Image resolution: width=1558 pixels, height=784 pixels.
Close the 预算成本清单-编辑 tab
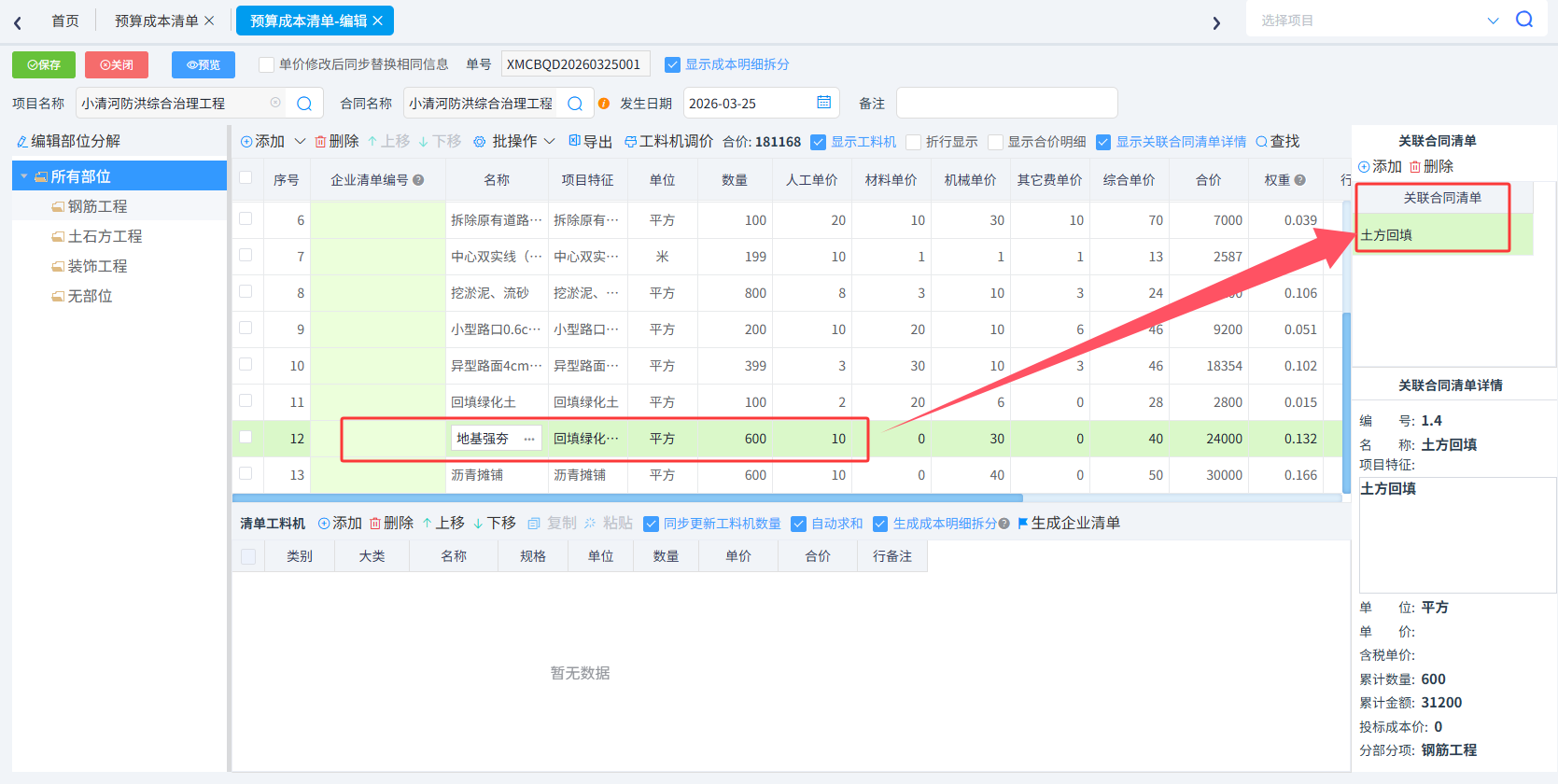tap(377, 21)
